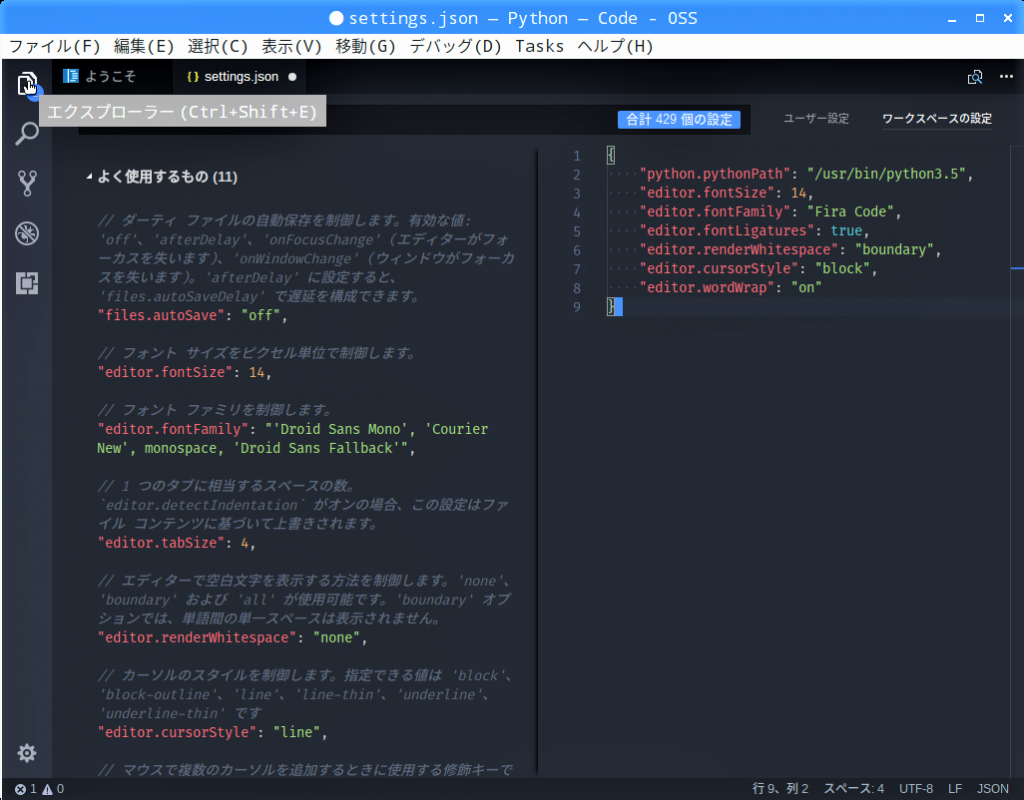
Task: Open the JSON language mode selector
Action: point(993,789)
